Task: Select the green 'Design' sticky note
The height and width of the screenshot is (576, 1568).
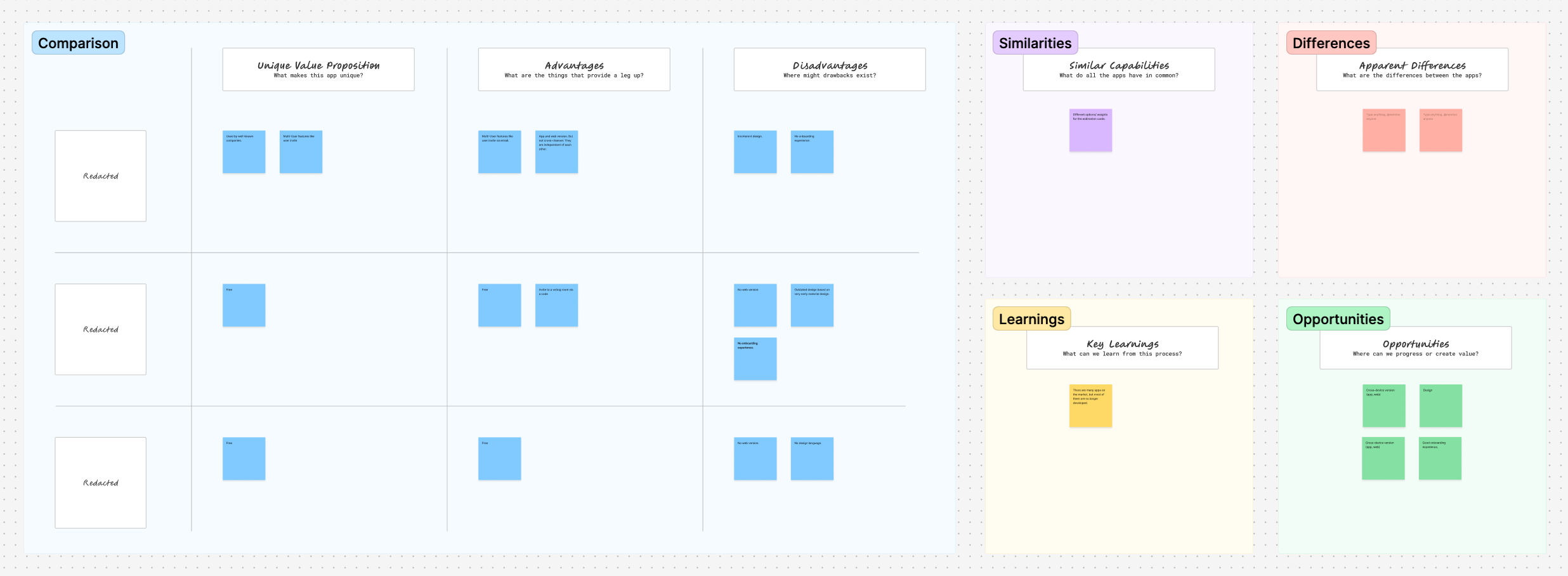Action: [x=1441, y=406]
